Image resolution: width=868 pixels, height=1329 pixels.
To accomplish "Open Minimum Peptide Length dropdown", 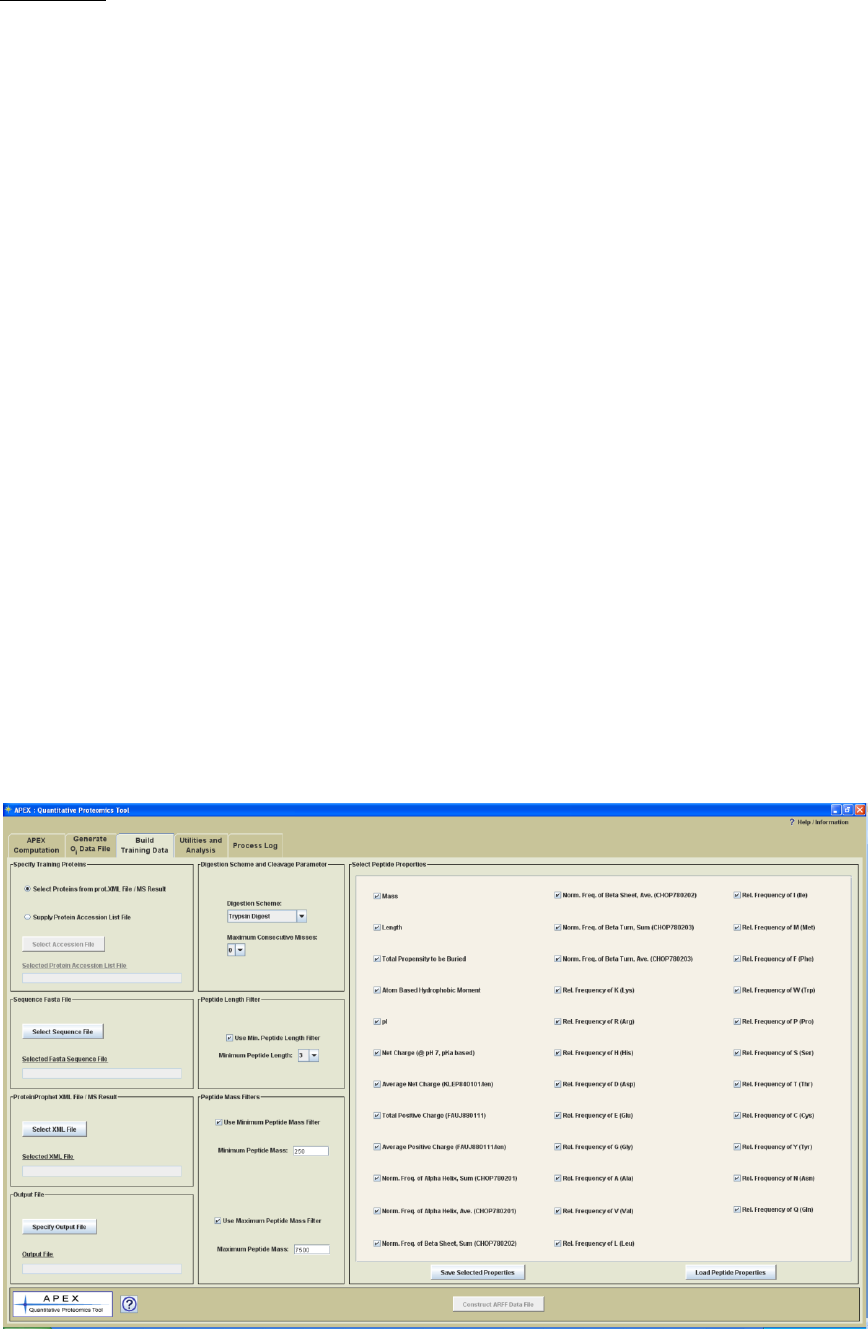I will pyautogui.click(x=308, y=1054).
